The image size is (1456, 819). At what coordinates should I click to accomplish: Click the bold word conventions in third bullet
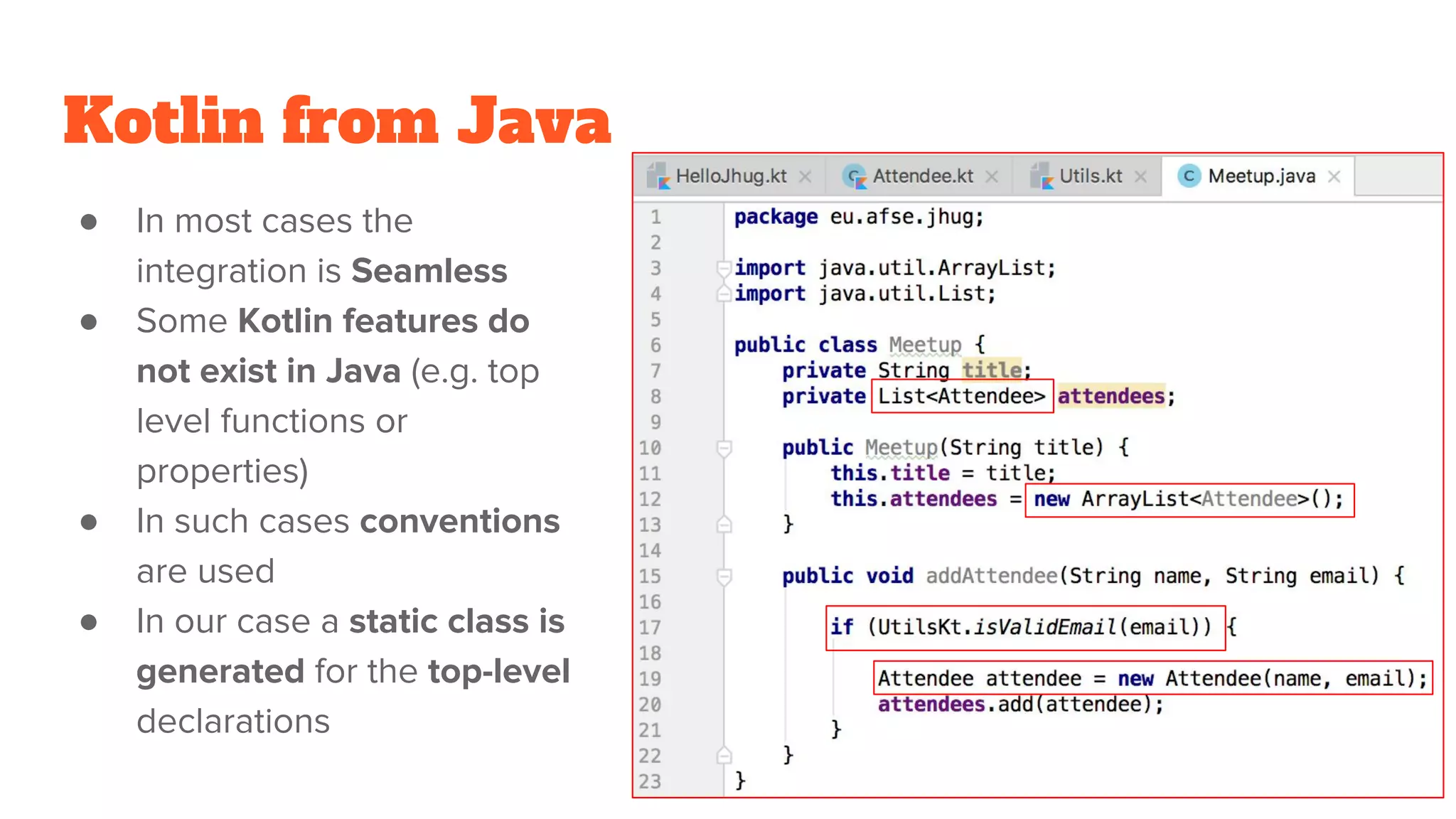(460, 521)
